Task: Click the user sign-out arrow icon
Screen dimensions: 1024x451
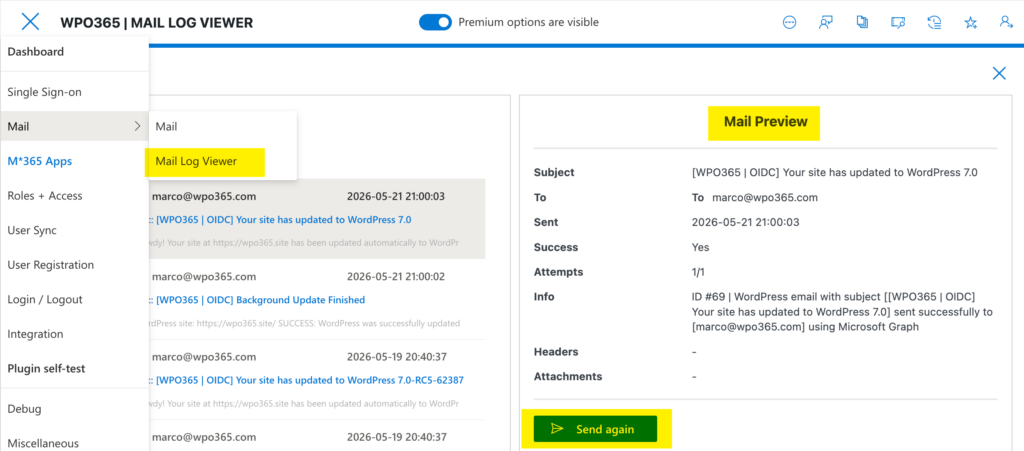Action: coord(1006,22)
